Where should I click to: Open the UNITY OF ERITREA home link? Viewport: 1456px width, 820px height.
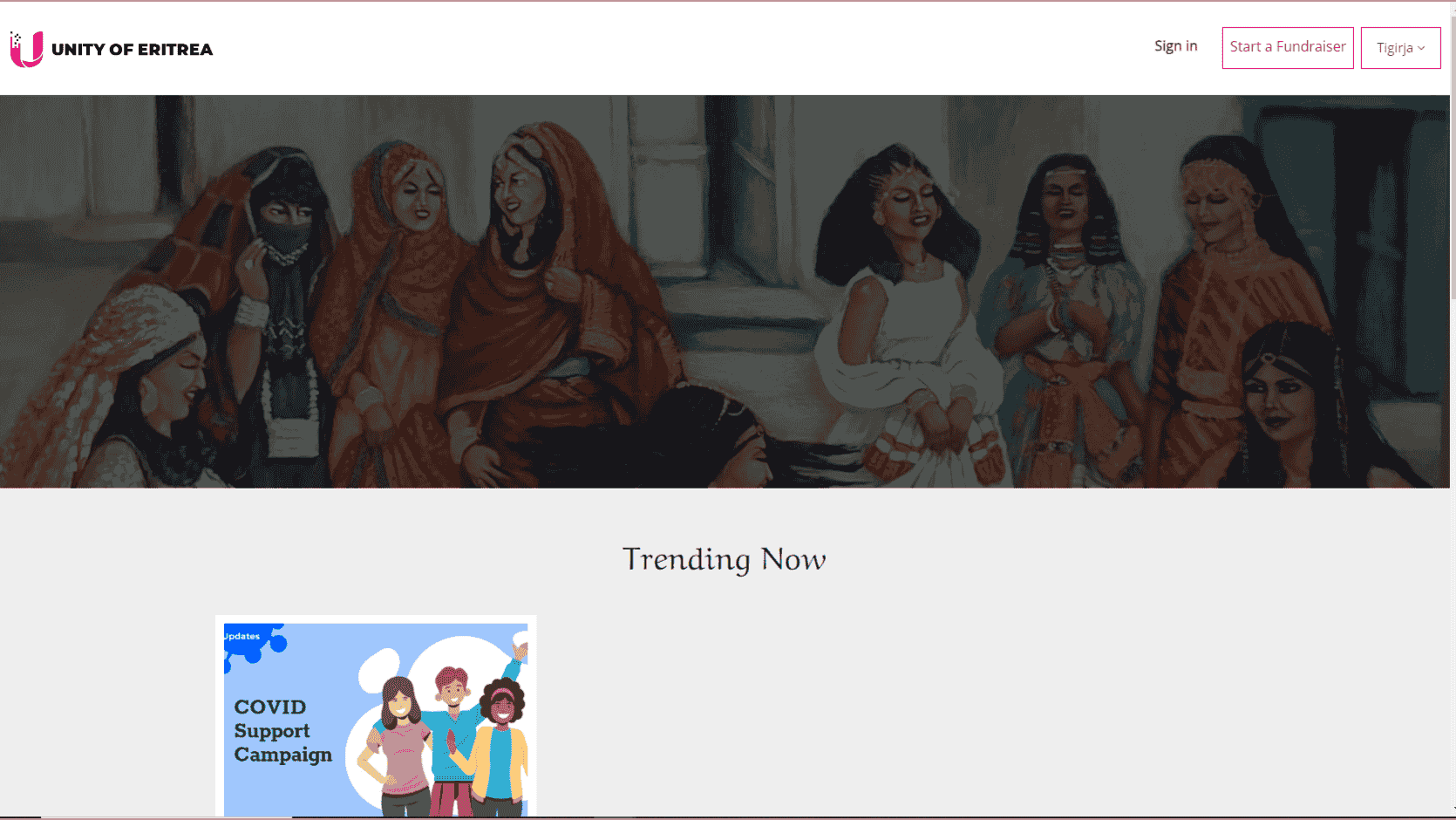[x=132, y=50]
